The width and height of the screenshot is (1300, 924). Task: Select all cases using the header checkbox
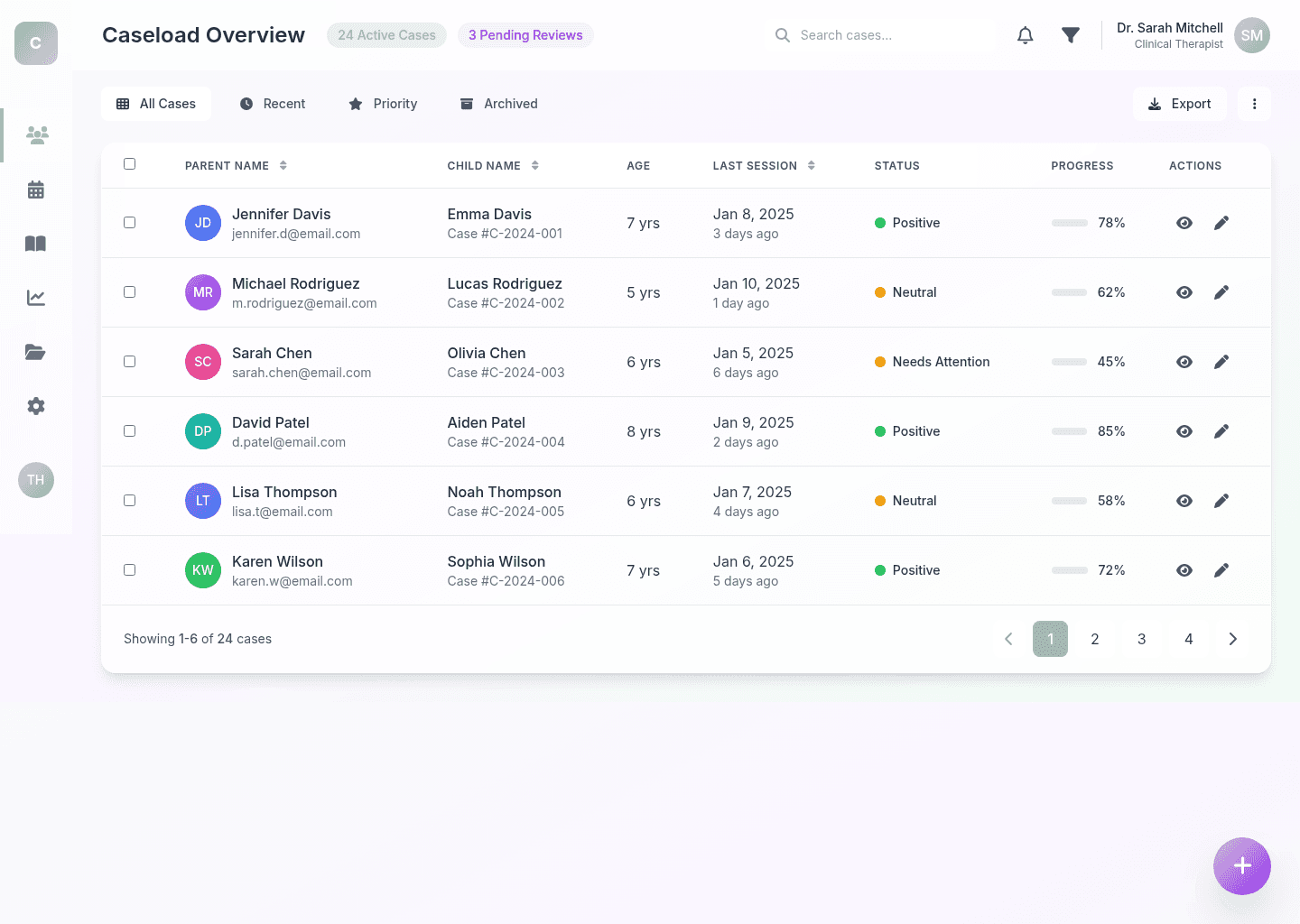click(x=129, y=164)
